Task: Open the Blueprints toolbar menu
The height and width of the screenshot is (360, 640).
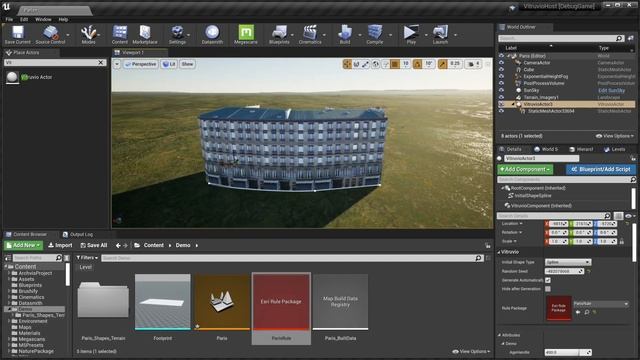Action: point(279,34)
